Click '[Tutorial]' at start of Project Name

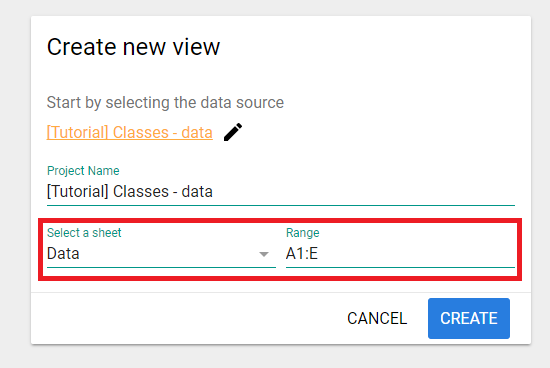pyautogui.click(x=78, y=192)
